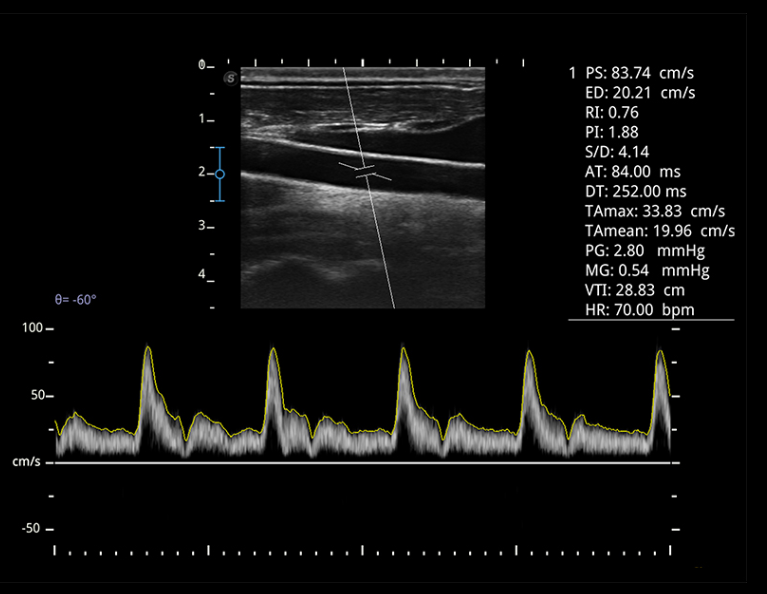Click the B-mode vessel image

tap(362, 188)
